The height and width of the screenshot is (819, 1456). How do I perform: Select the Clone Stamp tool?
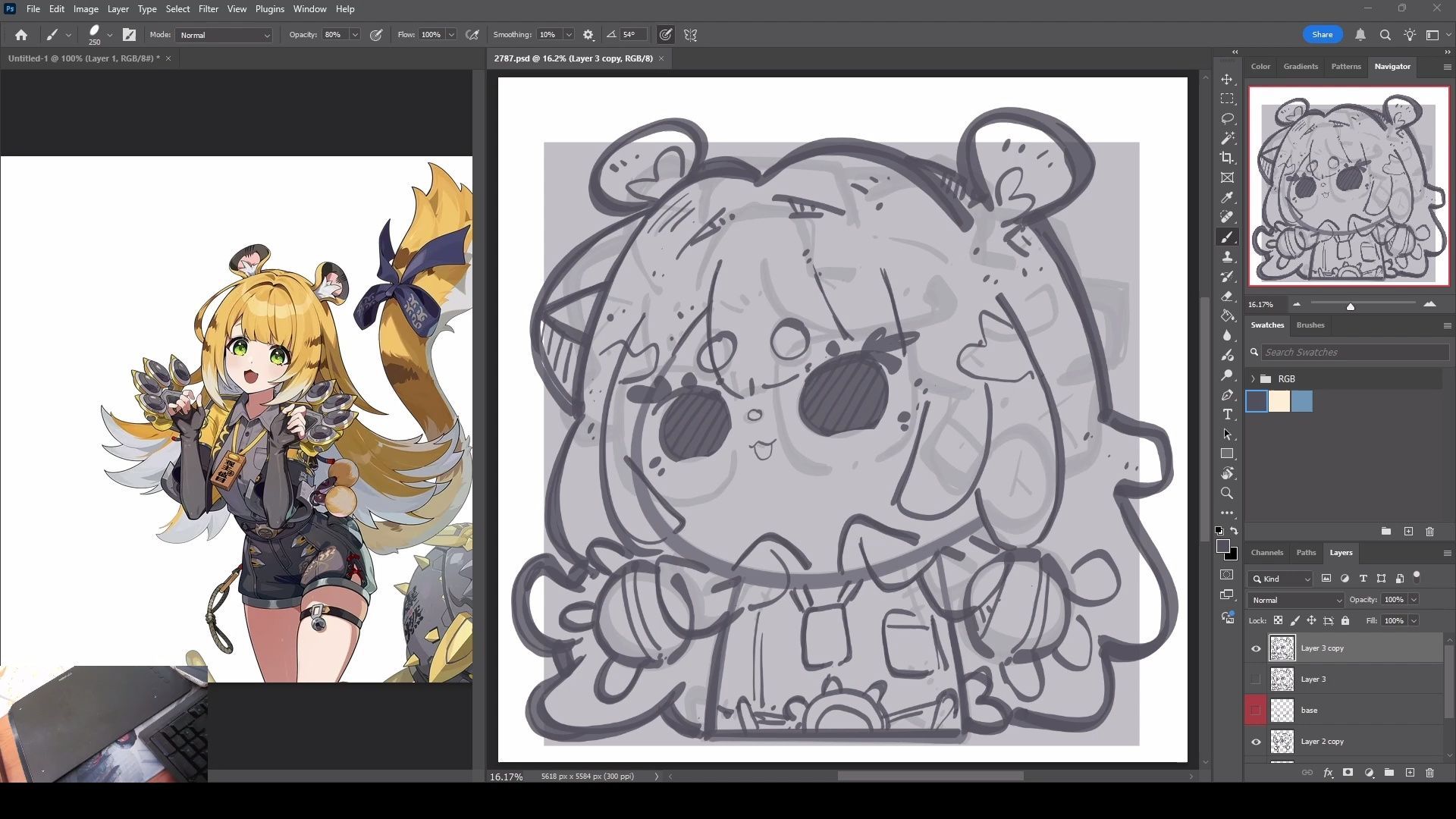coord(1227,258)
